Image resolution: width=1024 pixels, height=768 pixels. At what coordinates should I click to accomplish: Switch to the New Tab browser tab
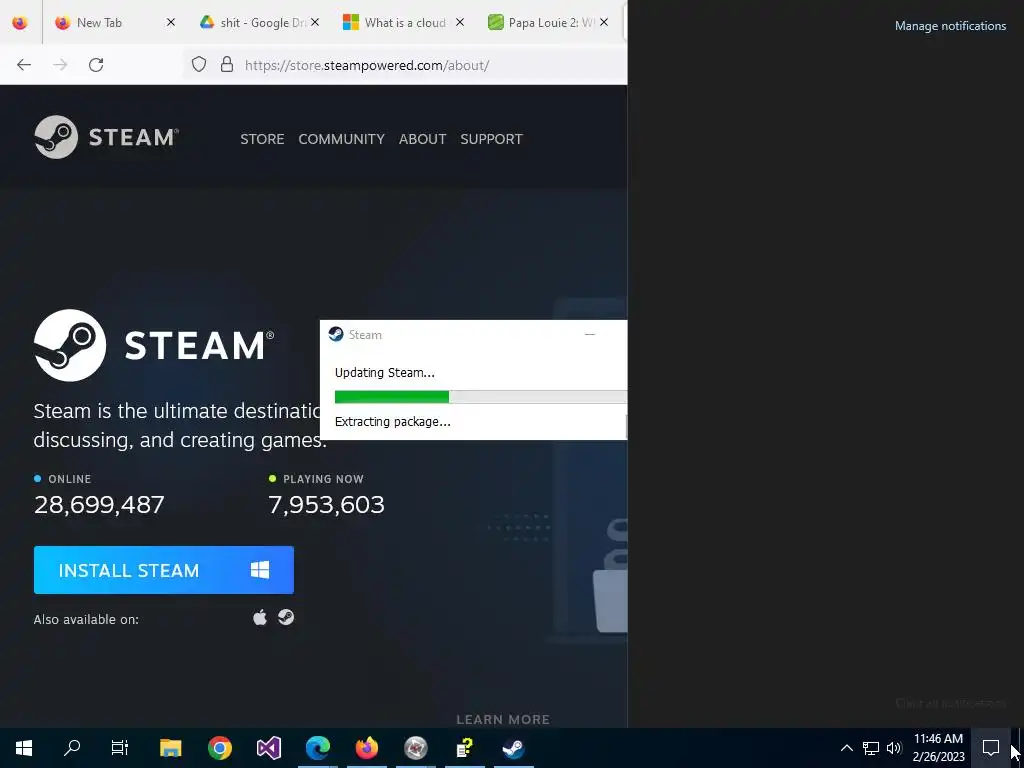pyautogui.click(x=116, y=22)
